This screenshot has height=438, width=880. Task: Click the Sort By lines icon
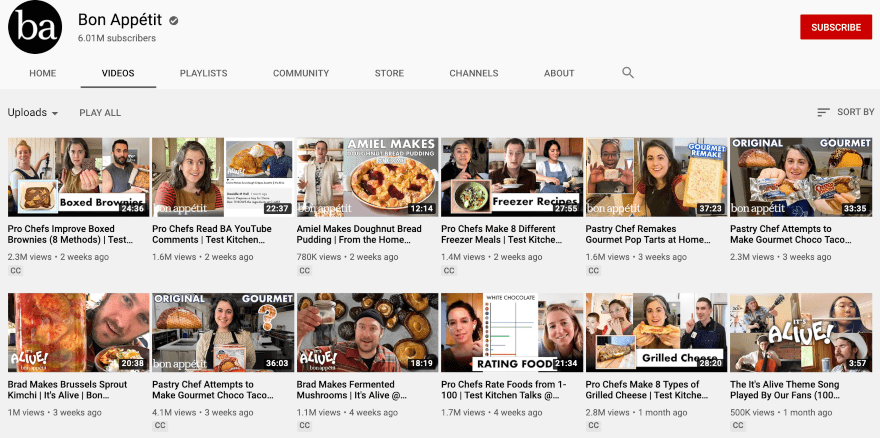(823, 113)
